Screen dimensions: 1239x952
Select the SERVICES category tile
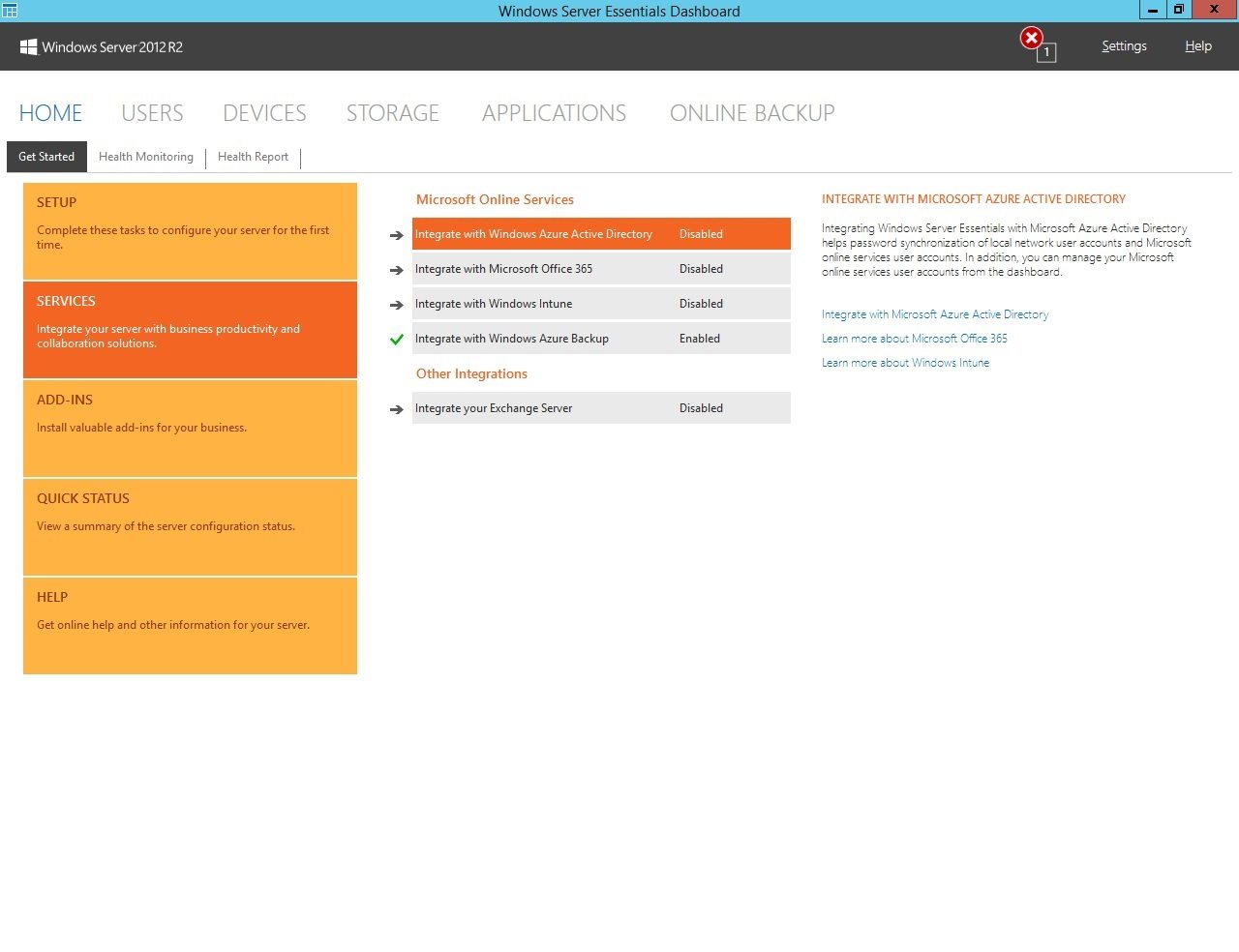click(190, 330)
